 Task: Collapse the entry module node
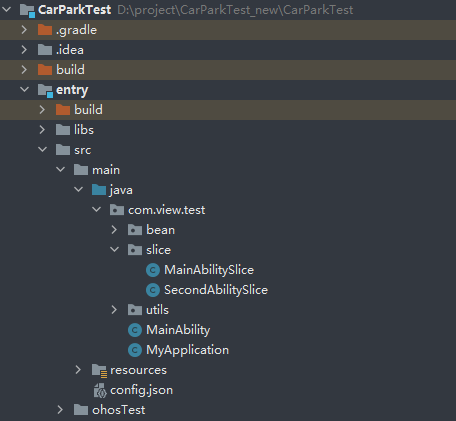click(24, 89)
